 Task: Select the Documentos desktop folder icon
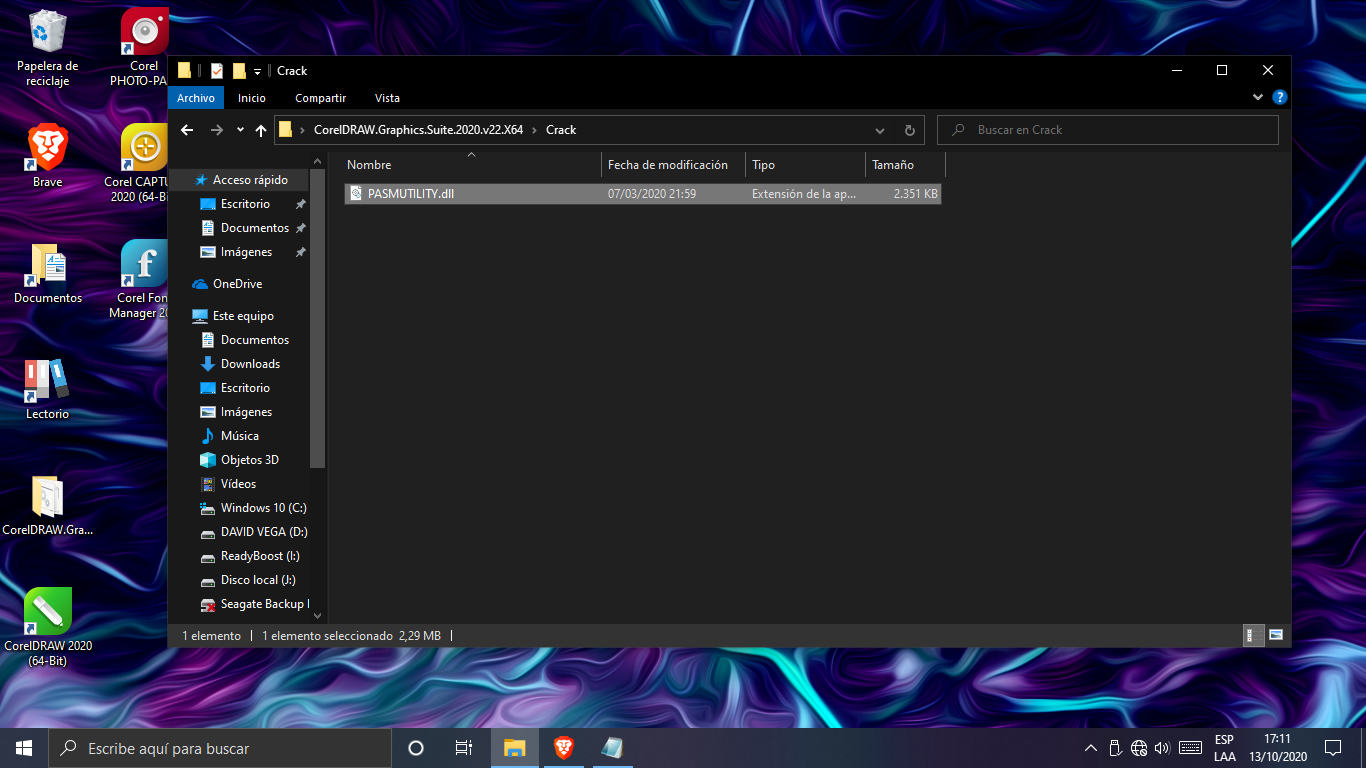pos(47,272)
